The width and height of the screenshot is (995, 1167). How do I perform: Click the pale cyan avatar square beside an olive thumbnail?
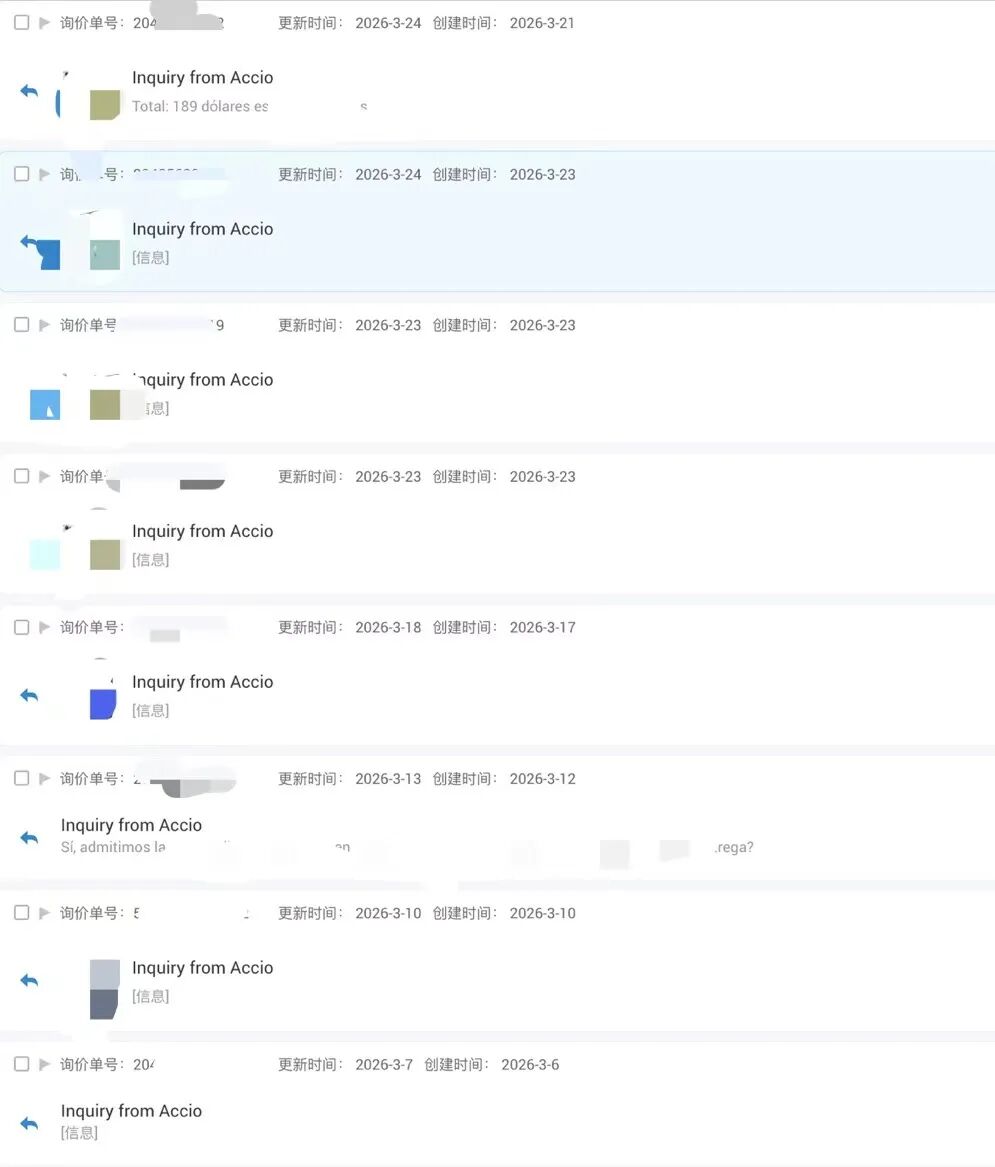(x=45, y=555)
